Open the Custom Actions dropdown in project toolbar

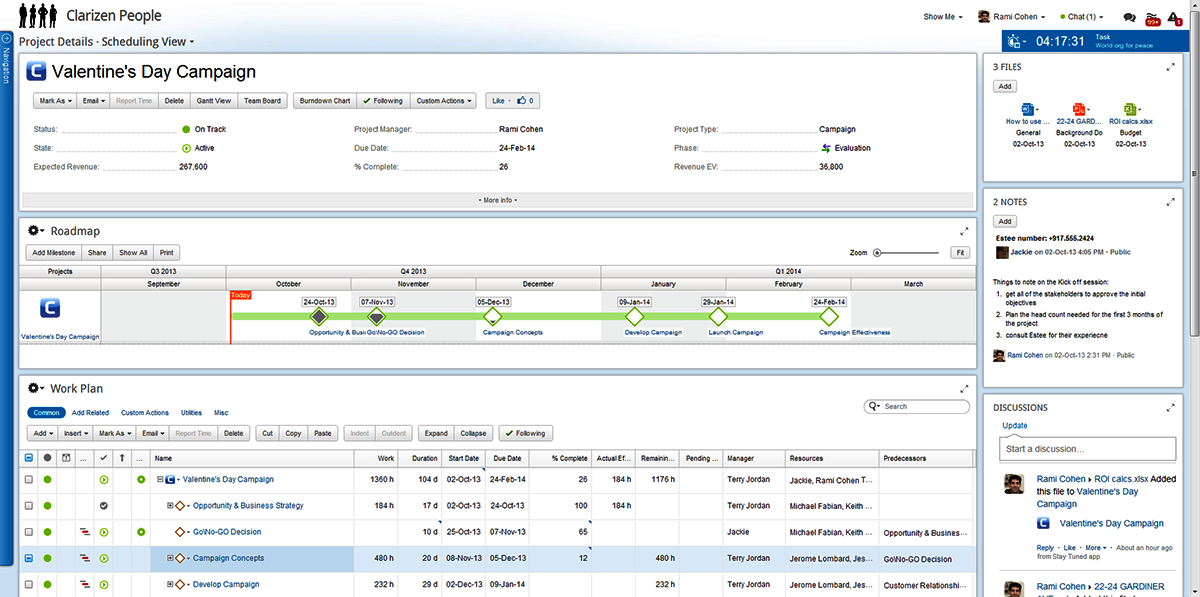[x=444, y=101]
